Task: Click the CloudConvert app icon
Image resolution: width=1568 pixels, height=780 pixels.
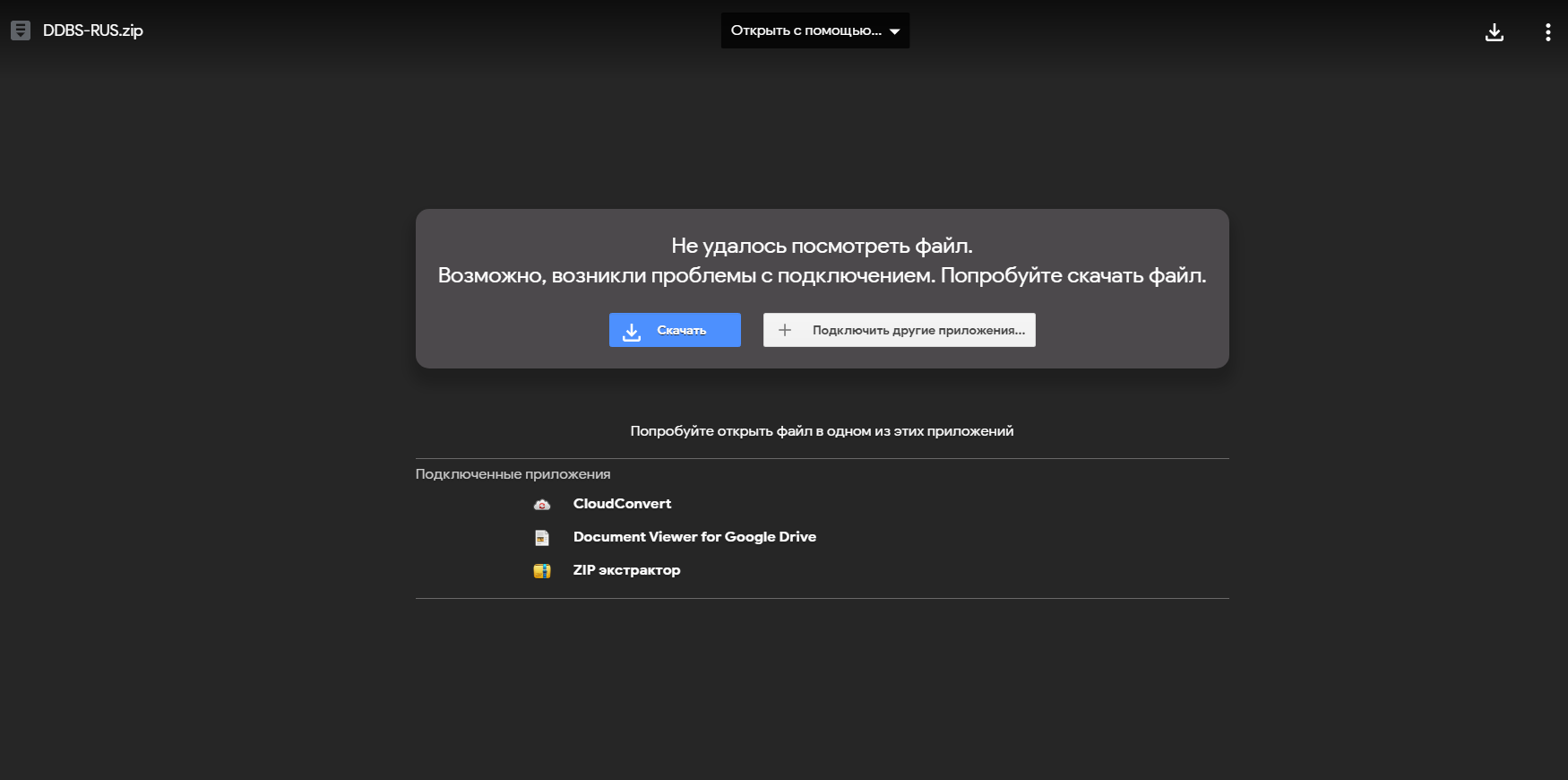Action: point(542,505)
